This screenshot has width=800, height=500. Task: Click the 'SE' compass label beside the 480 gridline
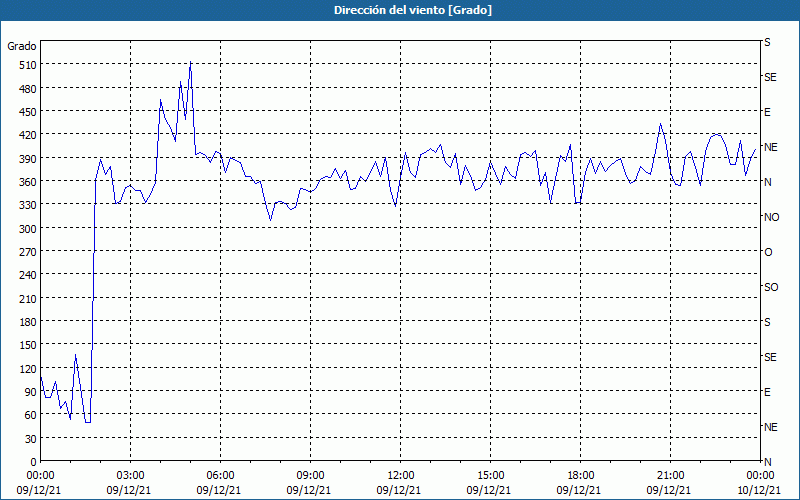(x=770, y=77)
